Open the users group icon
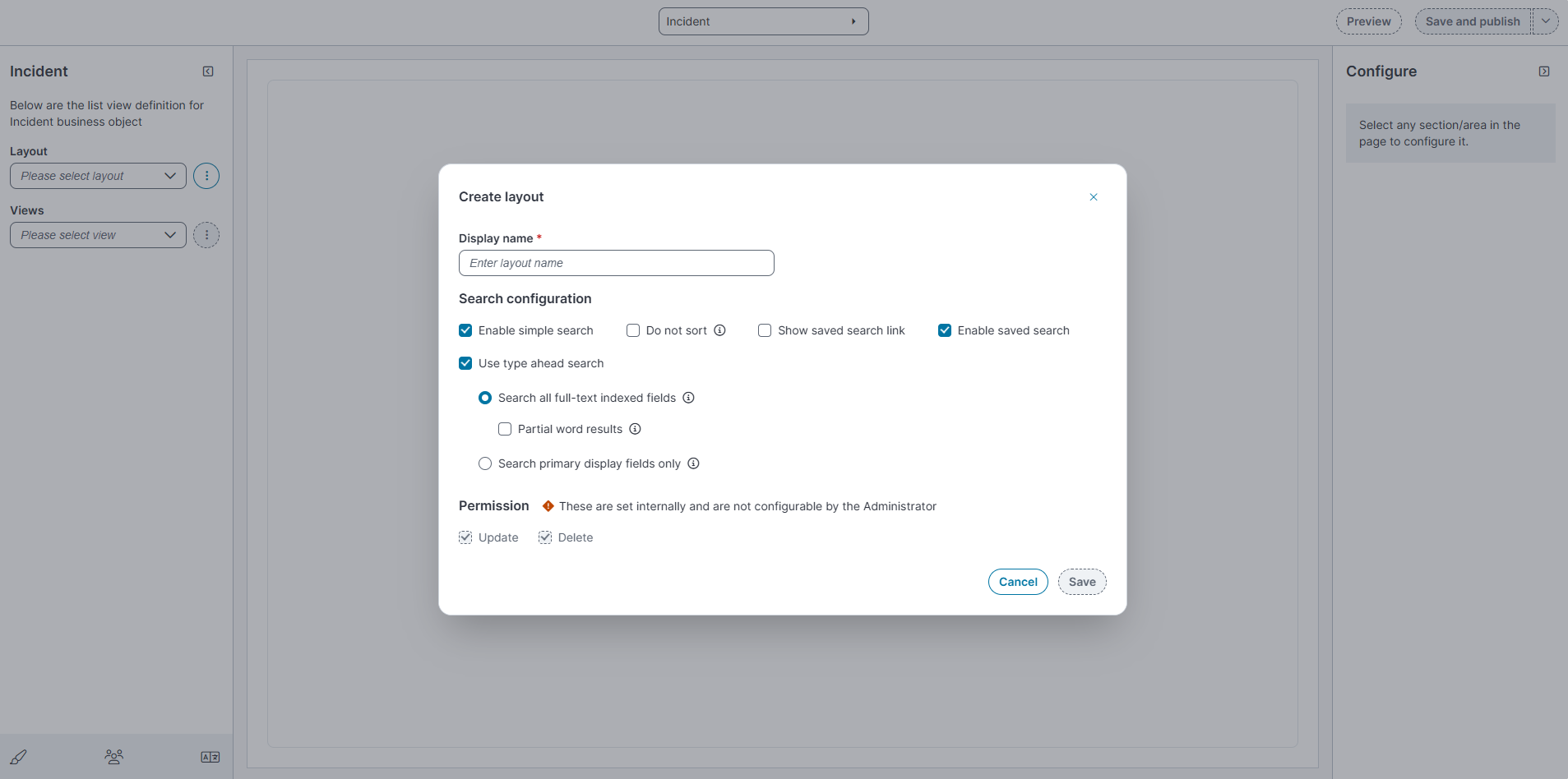1568x779 pixels. click(114, 757)
